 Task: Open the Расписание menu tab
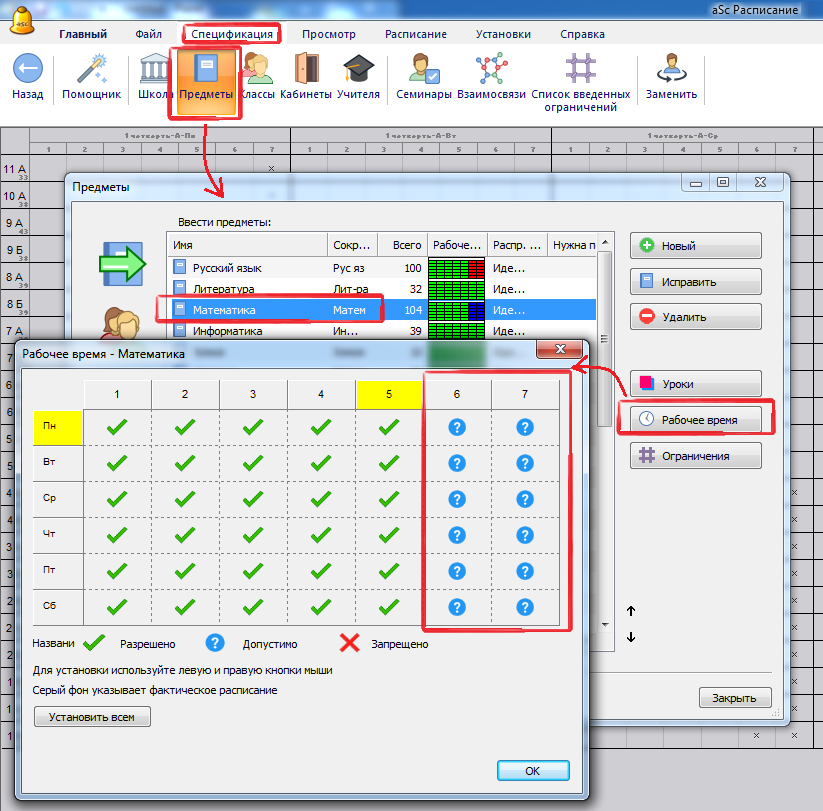pos(416,34)
